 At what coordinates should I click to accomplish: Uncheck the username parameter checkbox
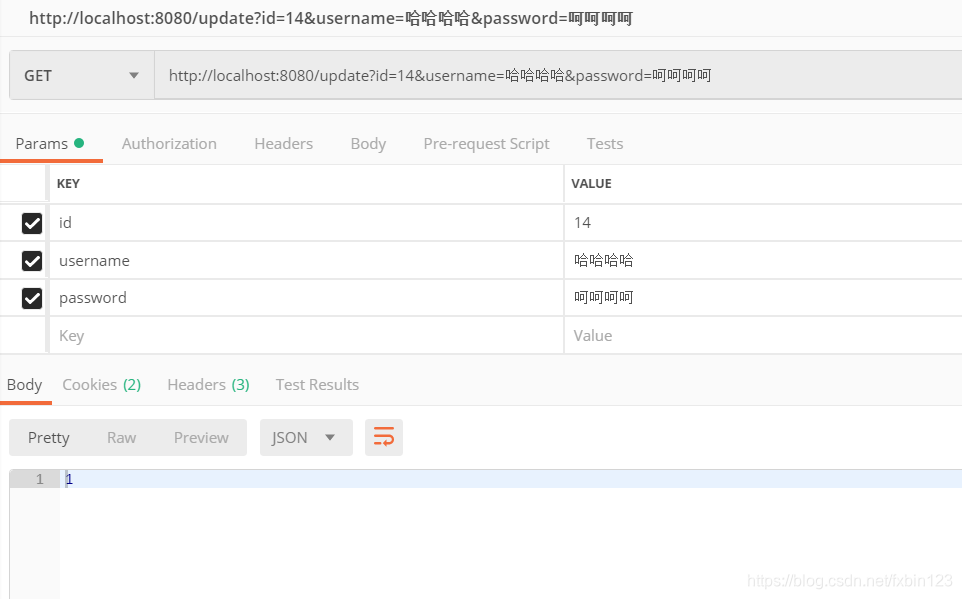[x=32, y=261]
